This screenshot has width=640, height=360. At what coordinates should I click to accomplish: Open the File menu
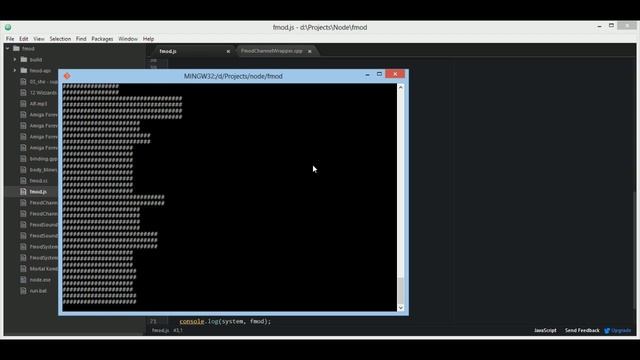click(x=10, y=39)
